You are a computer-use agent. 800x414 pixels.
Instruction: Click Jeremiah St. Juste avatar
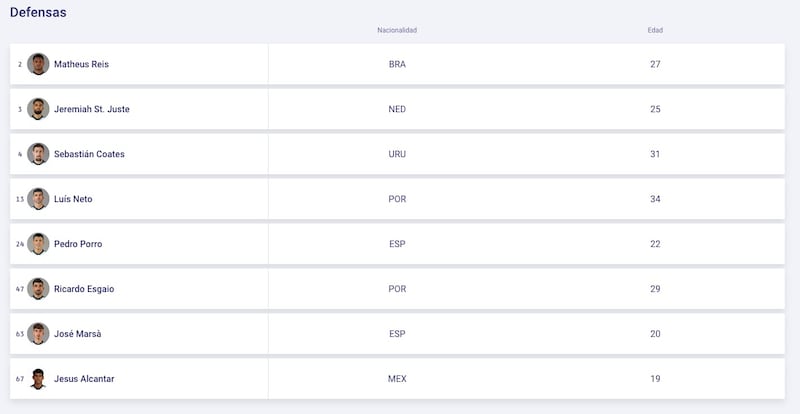pyautogui.click(x=38, y=109)
